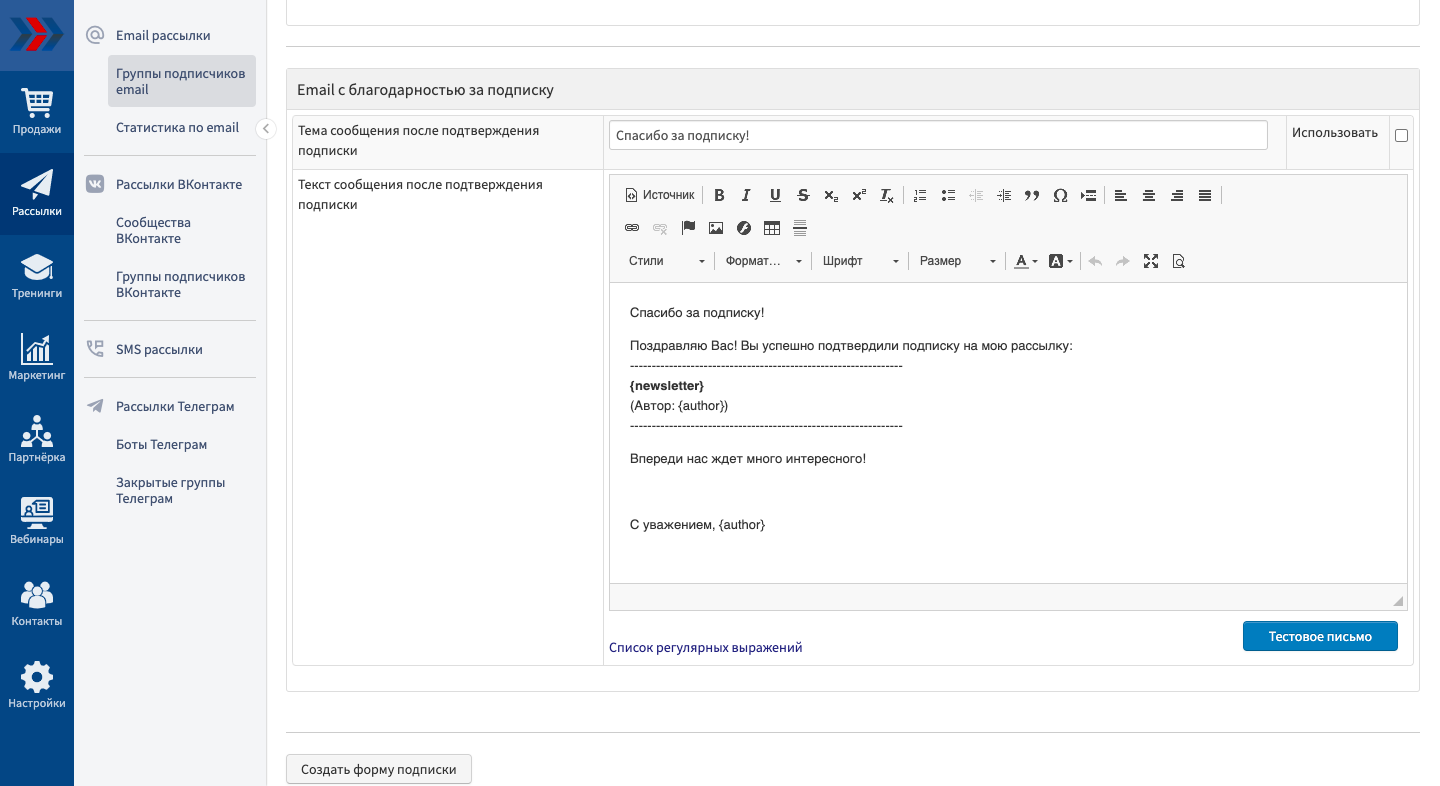
Task: Enable the "Использовать" checkbox
Action: pyautogui.click(x=1401, y=135)
